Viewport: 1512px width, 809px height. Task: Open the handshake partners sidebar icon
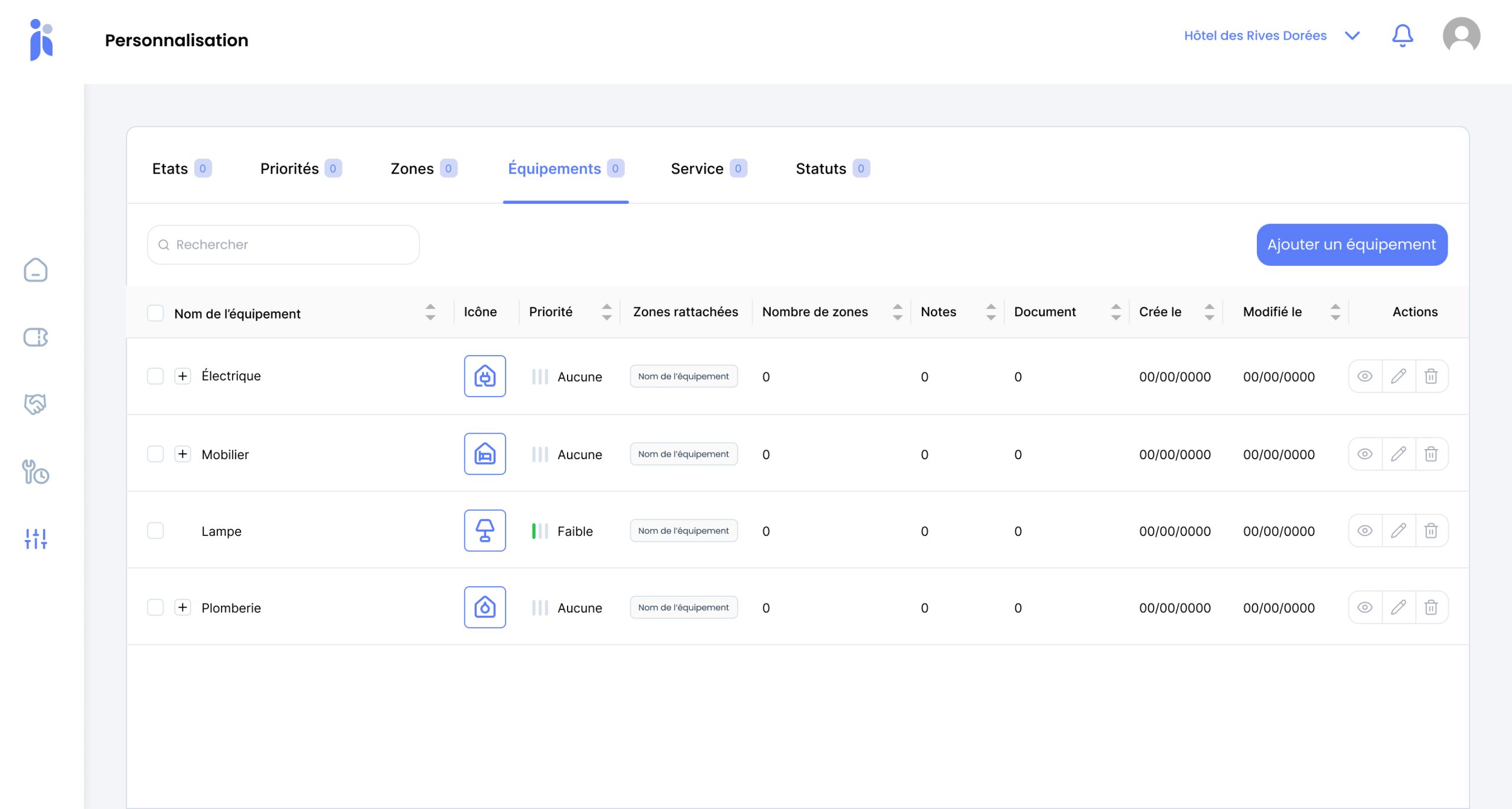[x=35, y=404]
